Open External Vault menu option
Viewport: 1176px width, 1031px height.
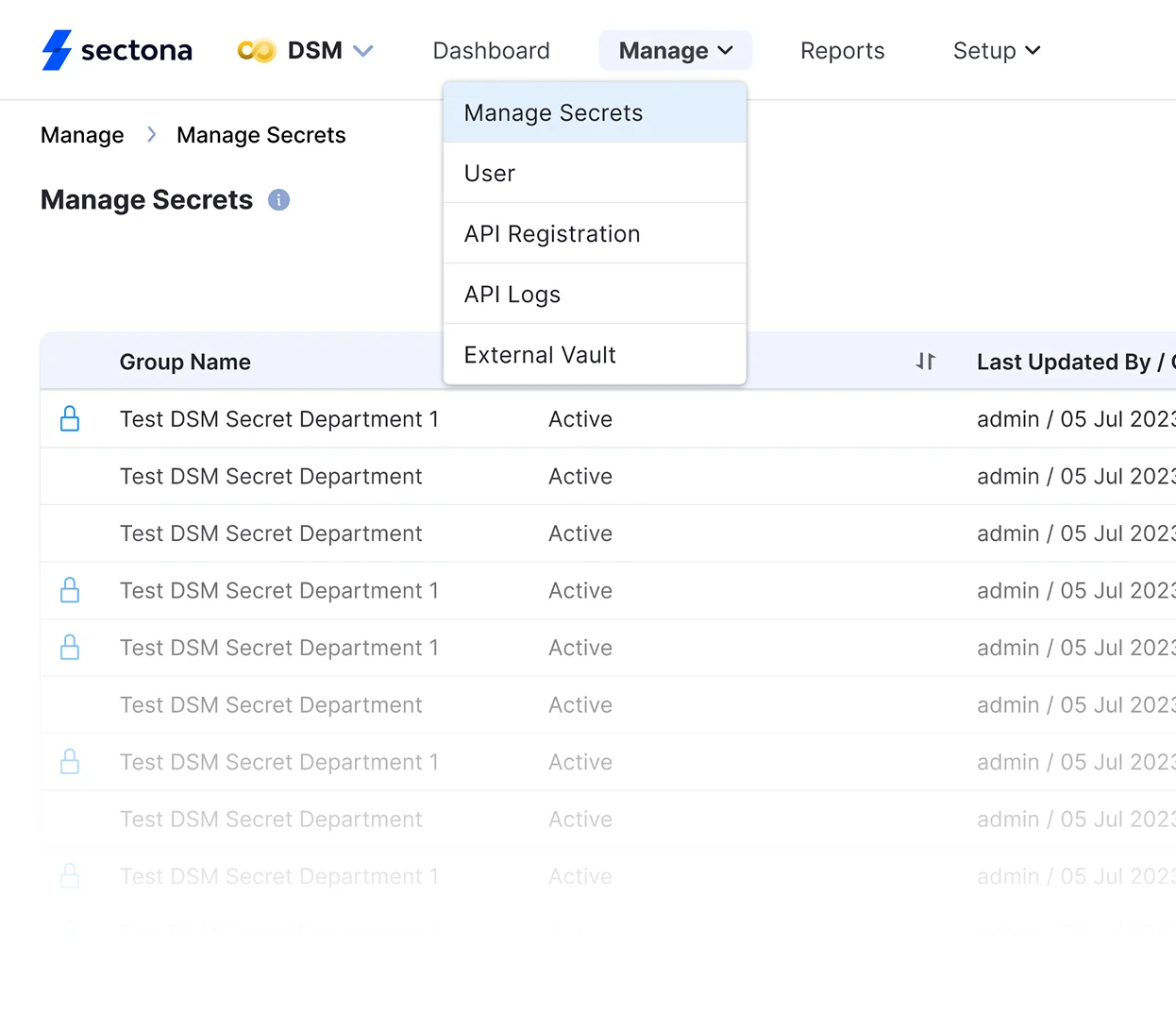pos(540,355)
